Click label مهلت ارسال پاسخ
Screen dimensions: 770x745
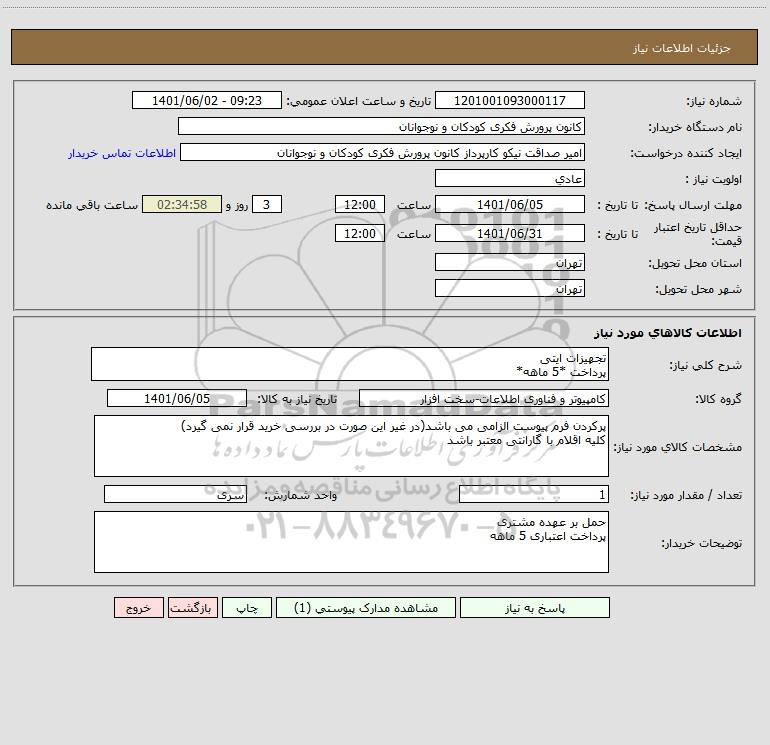coord(693,205)
